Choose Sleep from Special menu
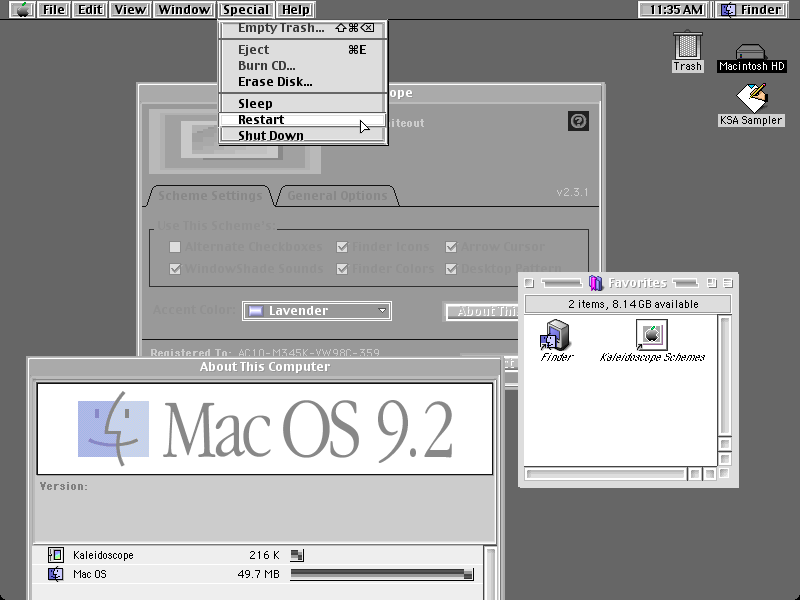 (303, 104)
